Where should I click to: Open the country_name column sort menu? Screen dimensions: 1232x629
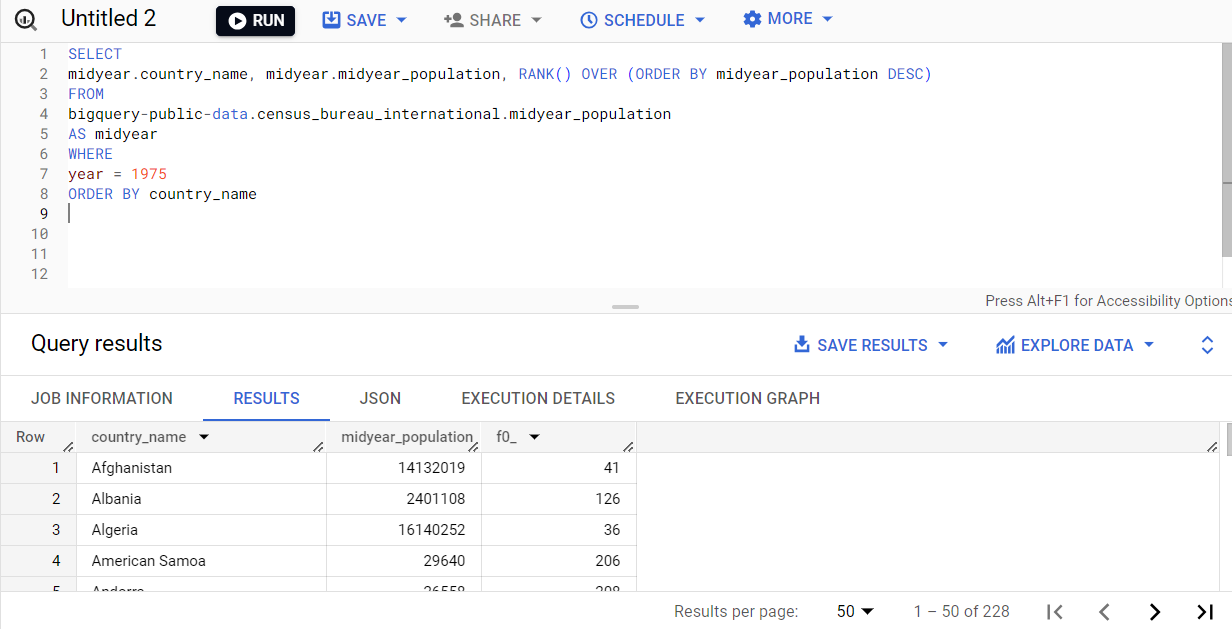pos(204,437)
